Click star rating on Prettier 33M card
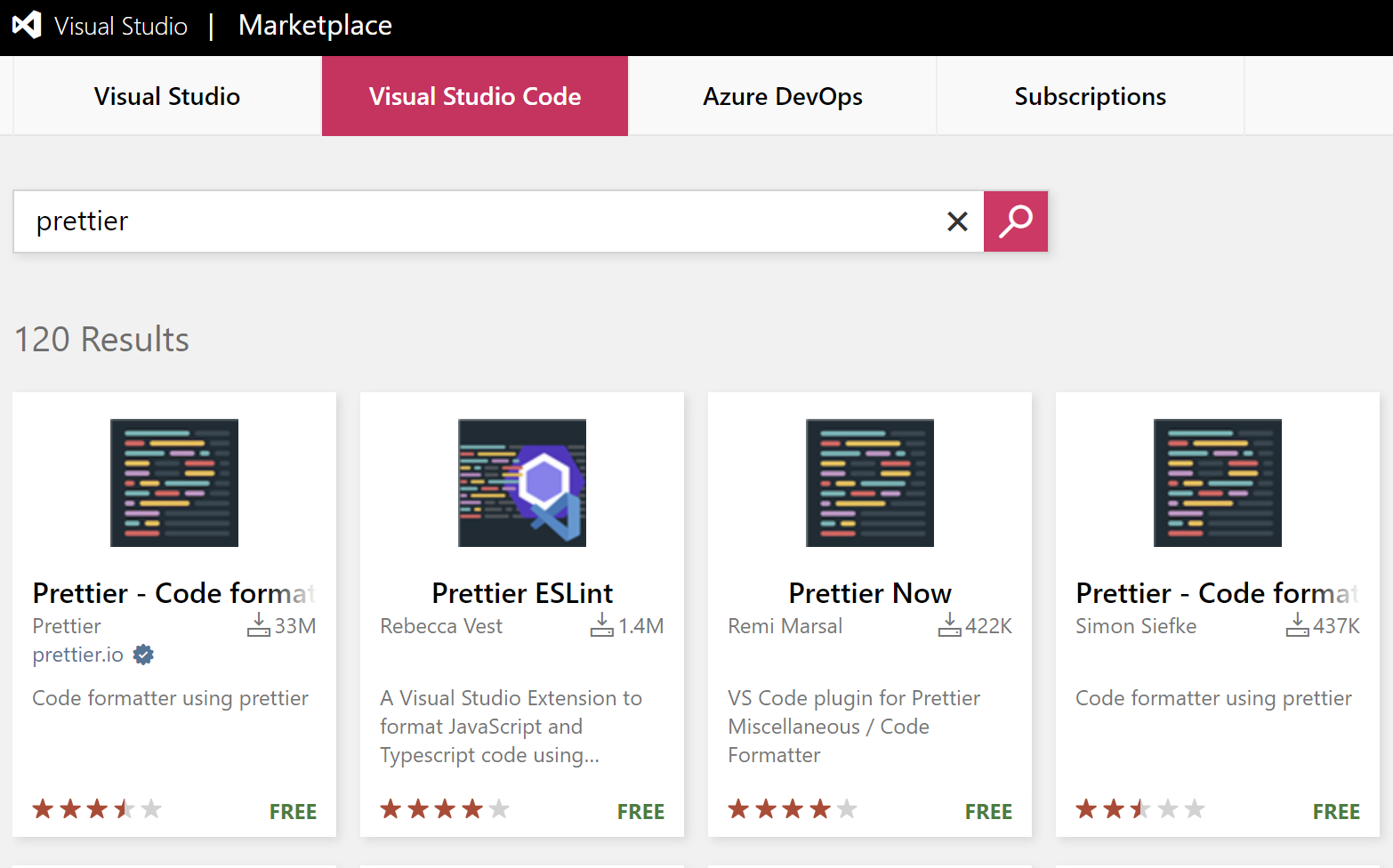Viewport: 1393px width, 868px height. tap(97, 809)
